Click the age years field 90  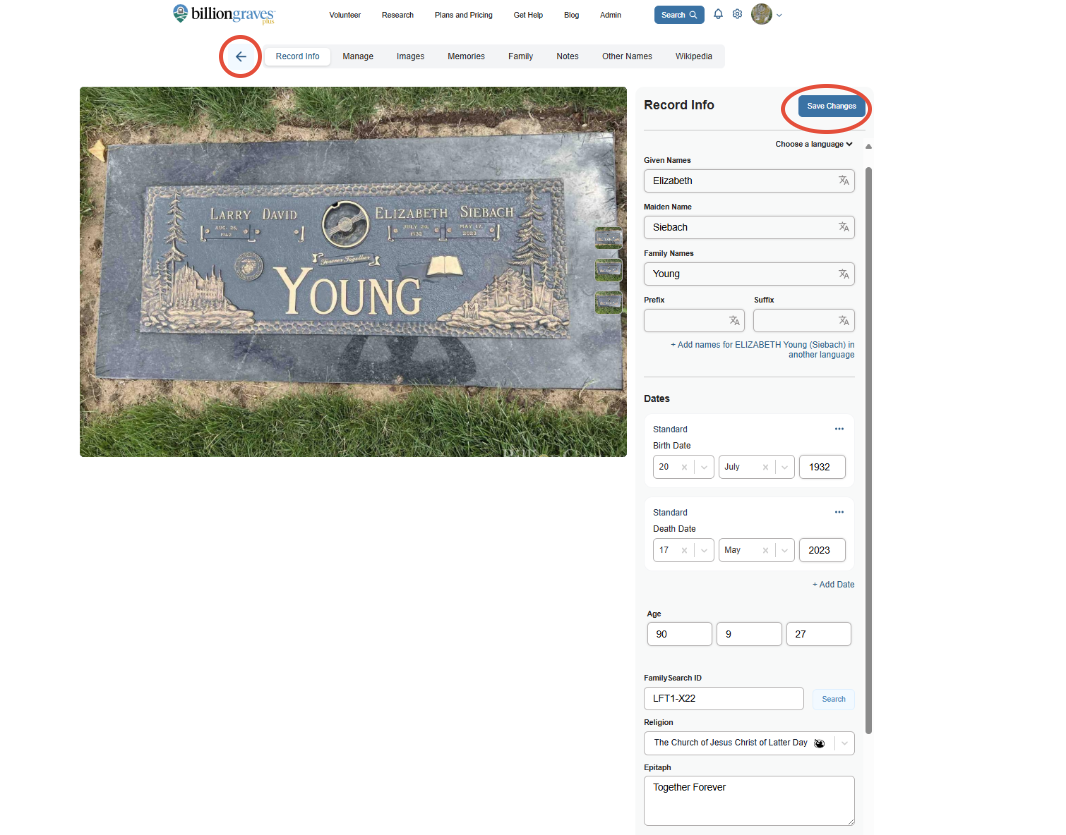click(679, 634)
